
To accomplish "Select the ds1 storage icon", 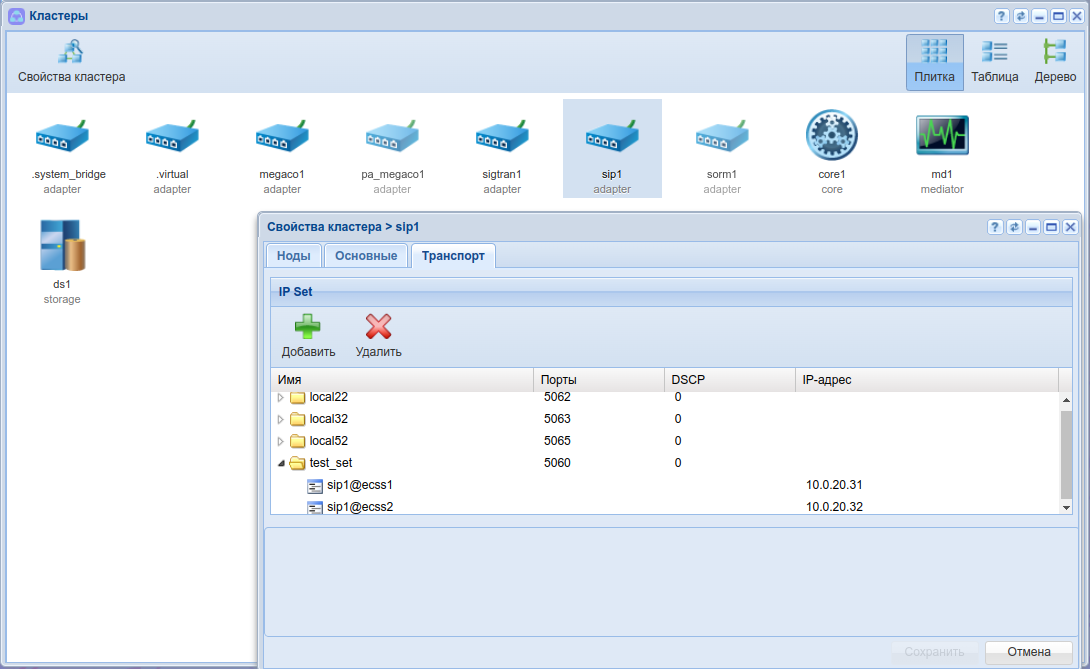I will coord(62,246).
